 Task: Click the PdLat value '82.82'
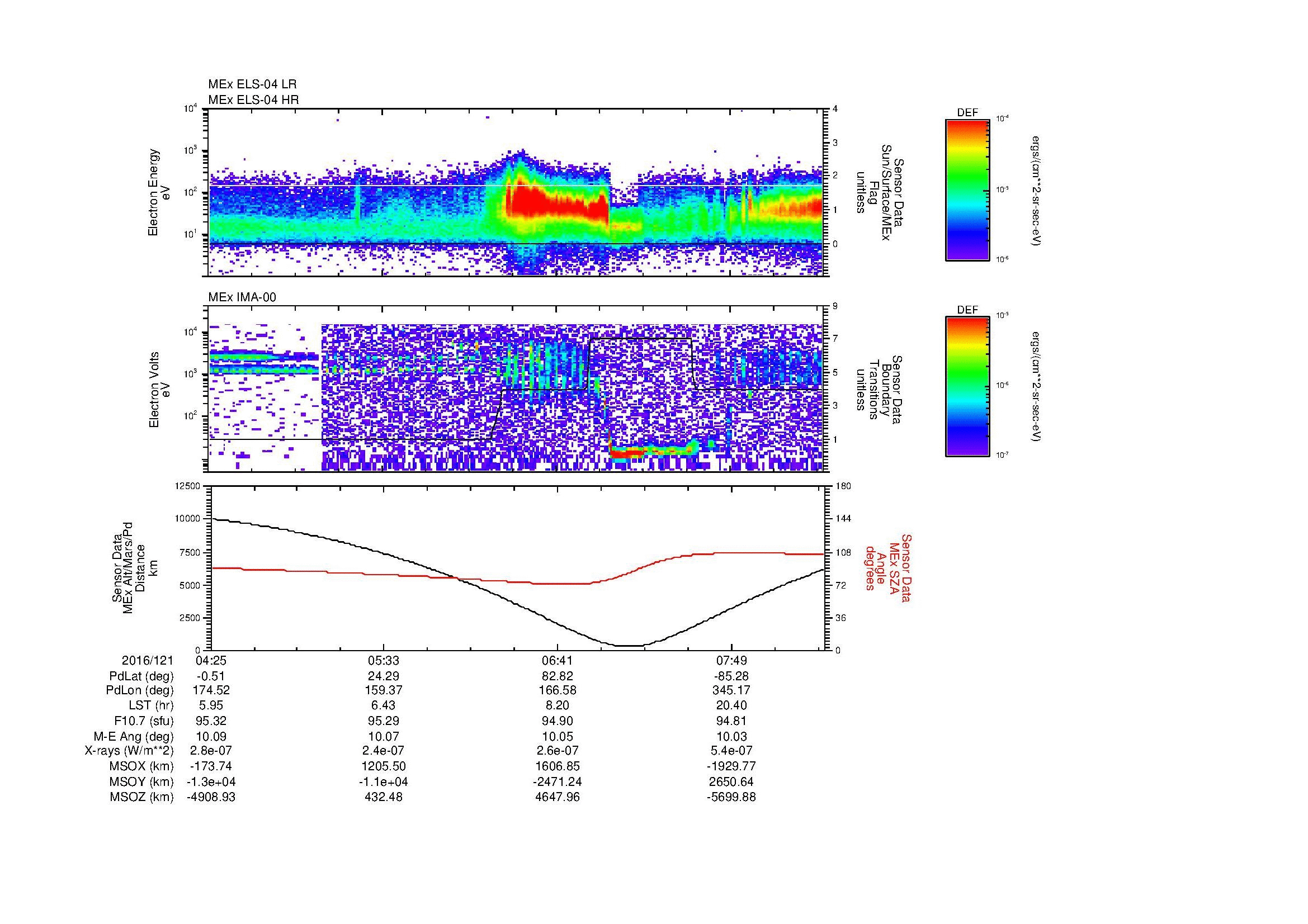click(x=558, y=676)
